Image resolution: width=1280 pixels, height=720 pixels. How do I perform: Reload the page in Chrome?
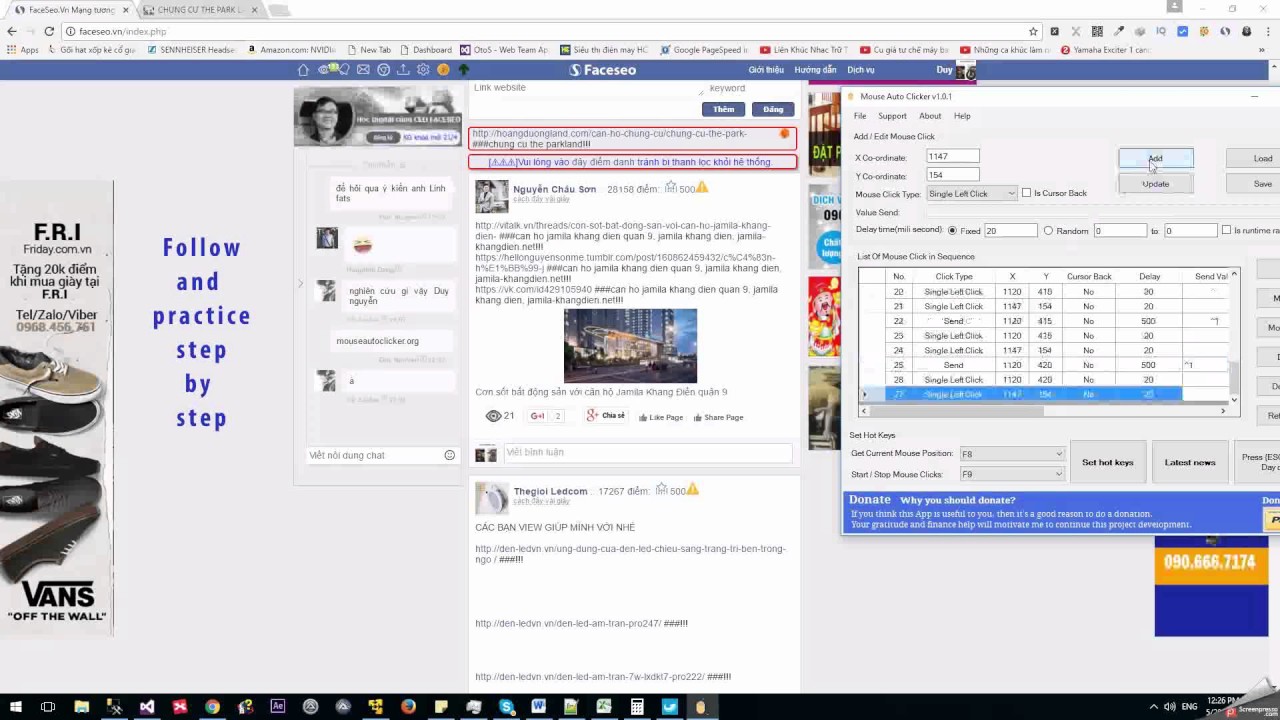pos(49,31)
